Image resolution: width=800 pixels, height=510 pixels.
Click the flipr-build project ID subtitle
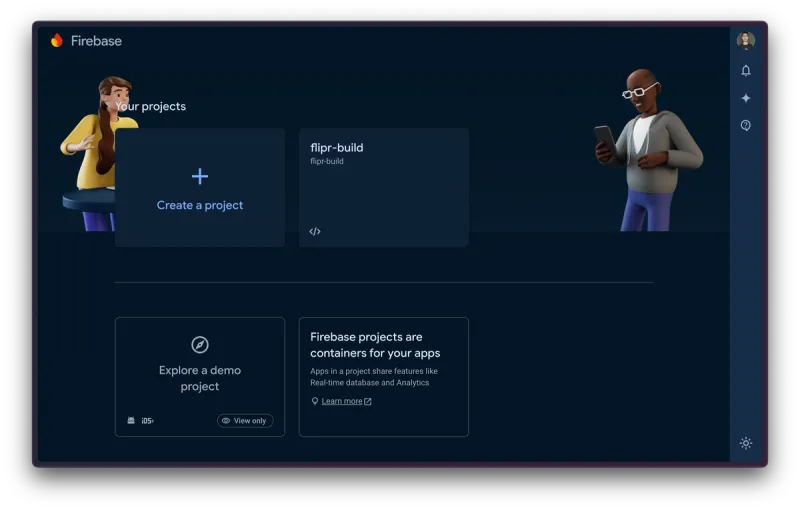coord(327,161)
